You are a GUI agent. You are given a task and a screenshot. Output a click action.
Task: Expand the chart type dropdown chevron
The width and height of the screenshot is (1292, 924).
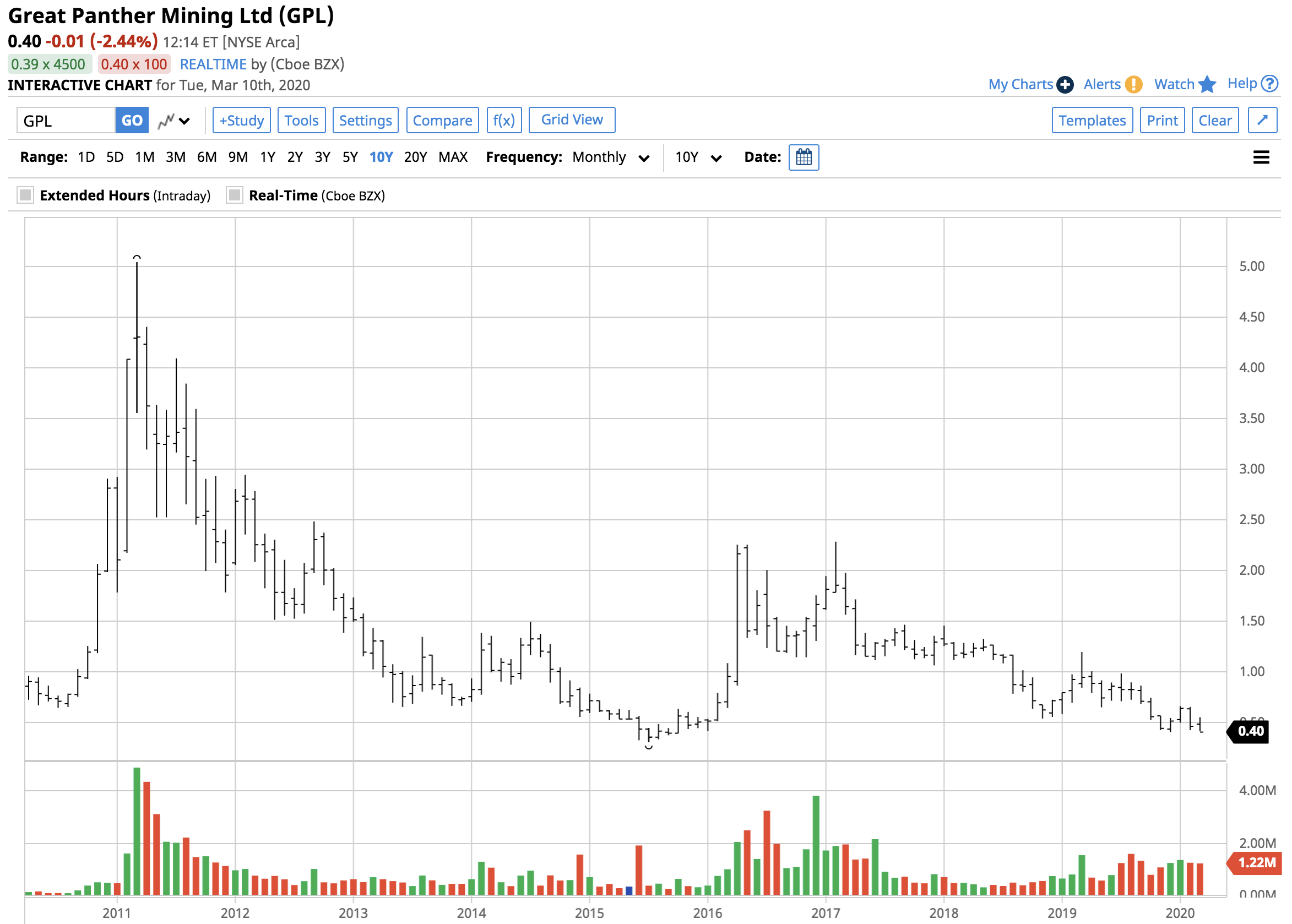184,121
